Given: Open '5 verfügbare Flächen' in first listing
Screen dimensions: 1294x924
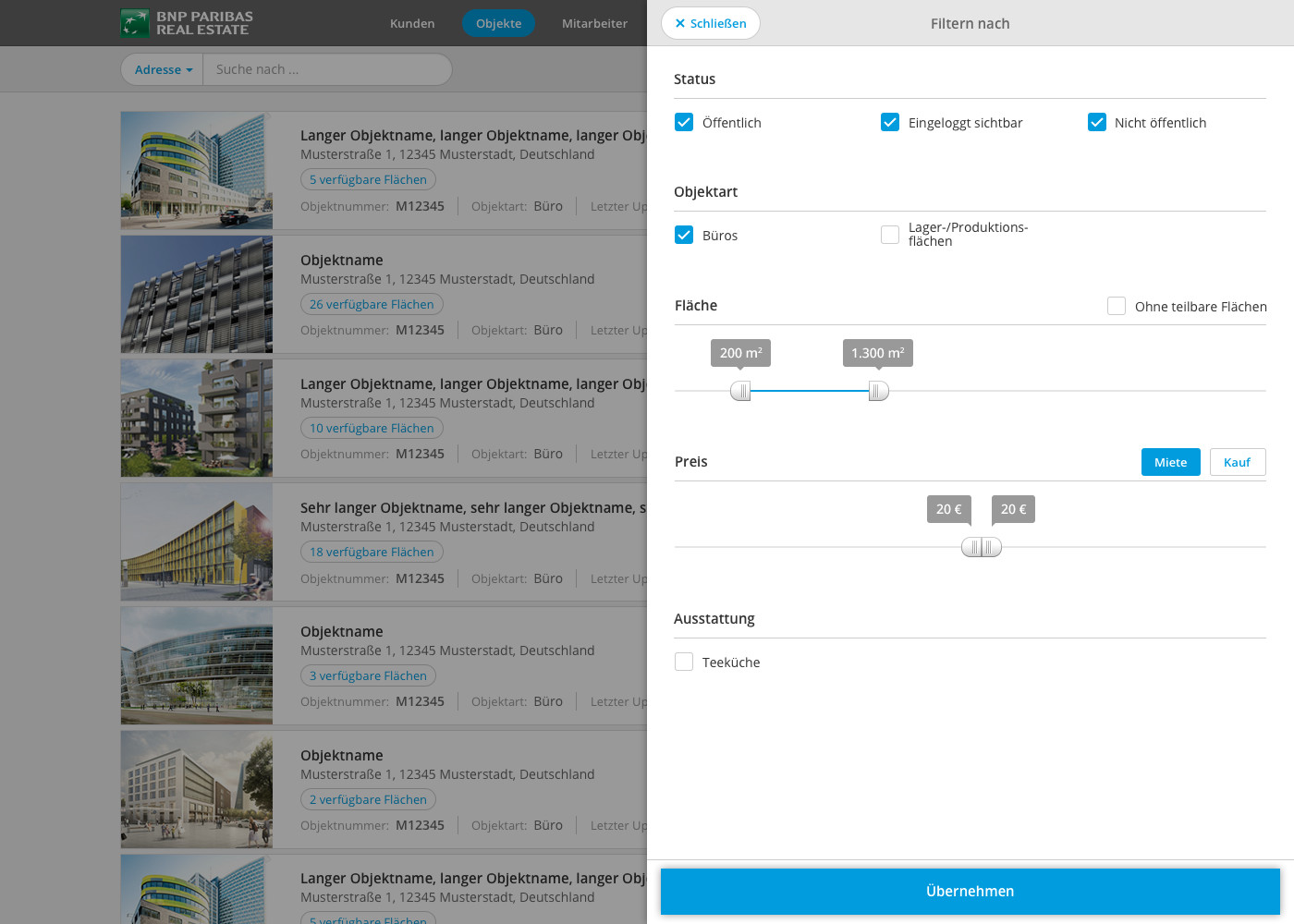Looking at the screenshot, I should [x=368, y=179].
